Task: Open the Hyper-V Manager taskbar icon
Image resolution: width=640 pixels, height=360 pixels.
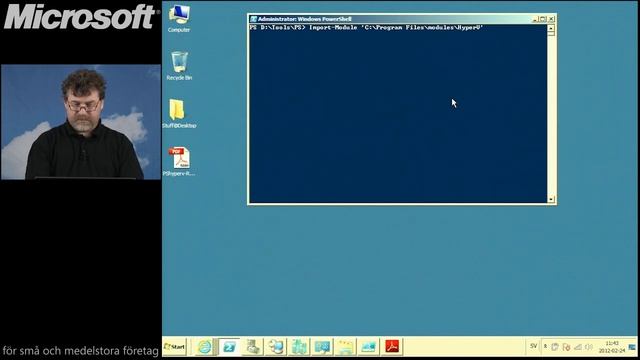Action: coord(299,347)
